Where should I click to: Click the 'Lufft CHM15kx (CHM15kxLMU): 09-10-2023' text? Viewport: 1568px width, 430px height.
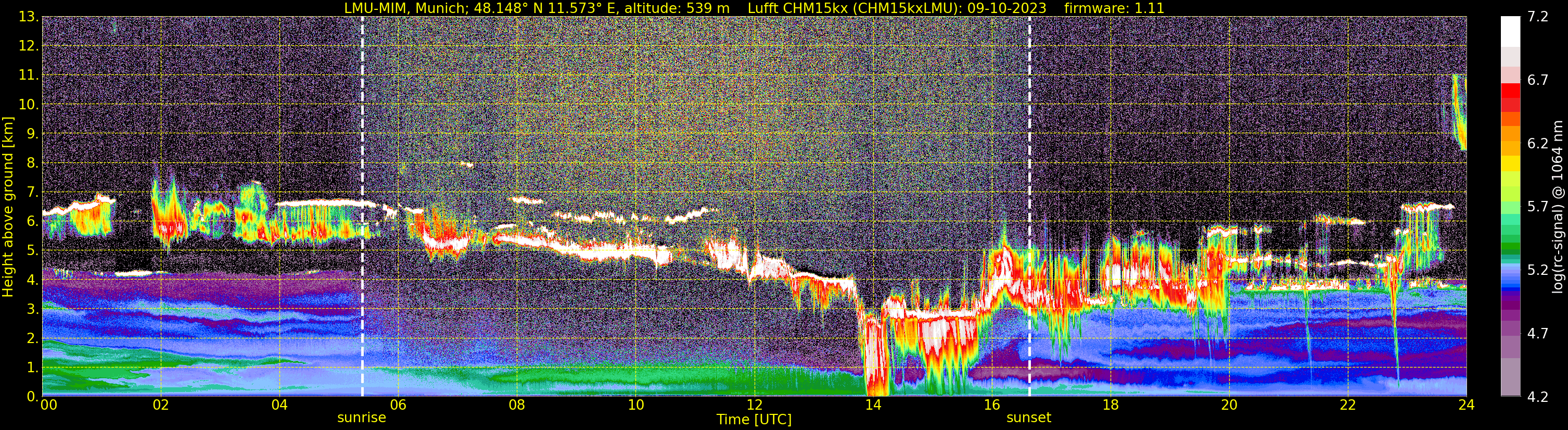pyautogui.click(x=897, y=8)
